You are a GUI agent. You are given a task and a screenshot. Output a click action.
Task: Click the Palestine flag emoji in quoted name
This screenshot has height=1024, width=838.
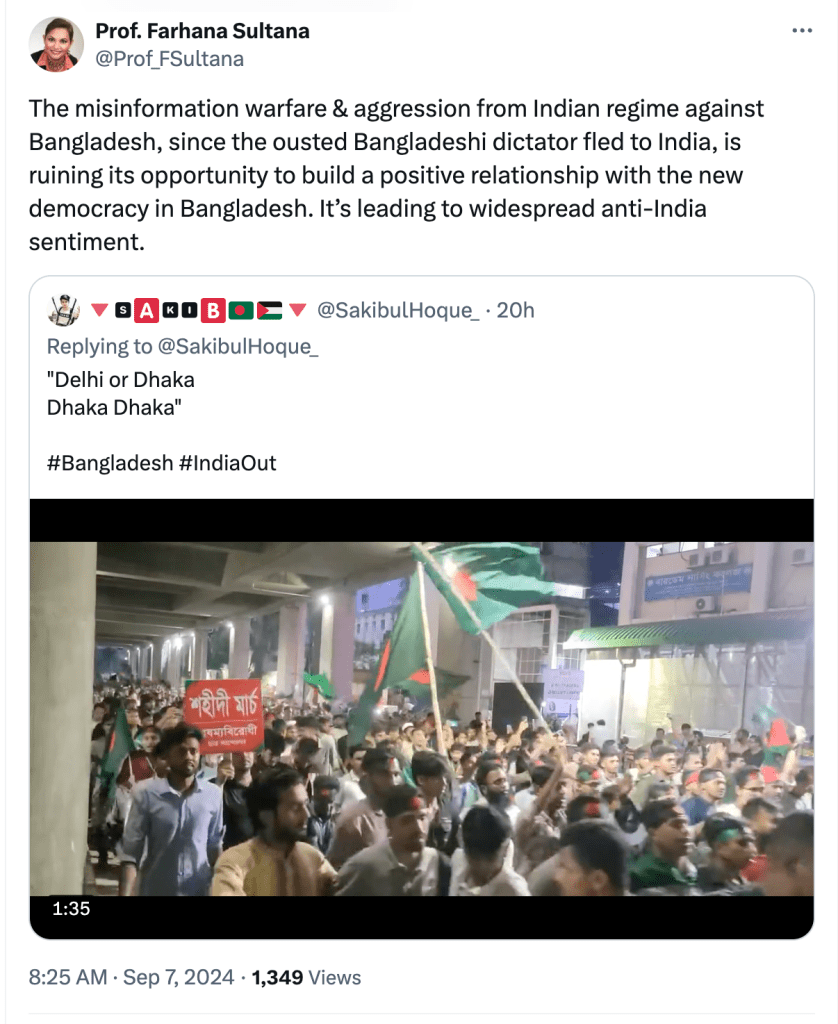point(269,311)
